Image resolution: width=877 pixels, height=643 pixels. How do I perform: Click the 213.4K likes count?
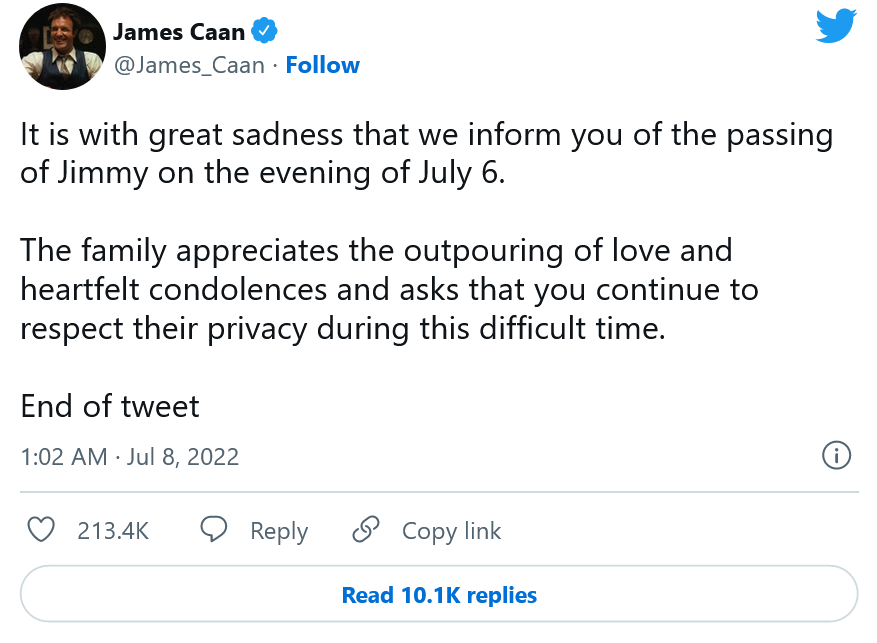pos(113,531)
